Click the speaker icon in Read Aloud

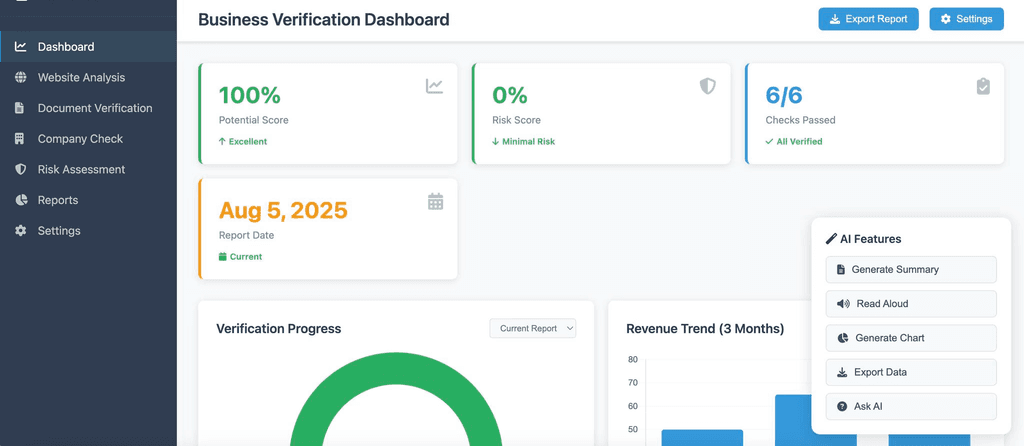point(844,304)
